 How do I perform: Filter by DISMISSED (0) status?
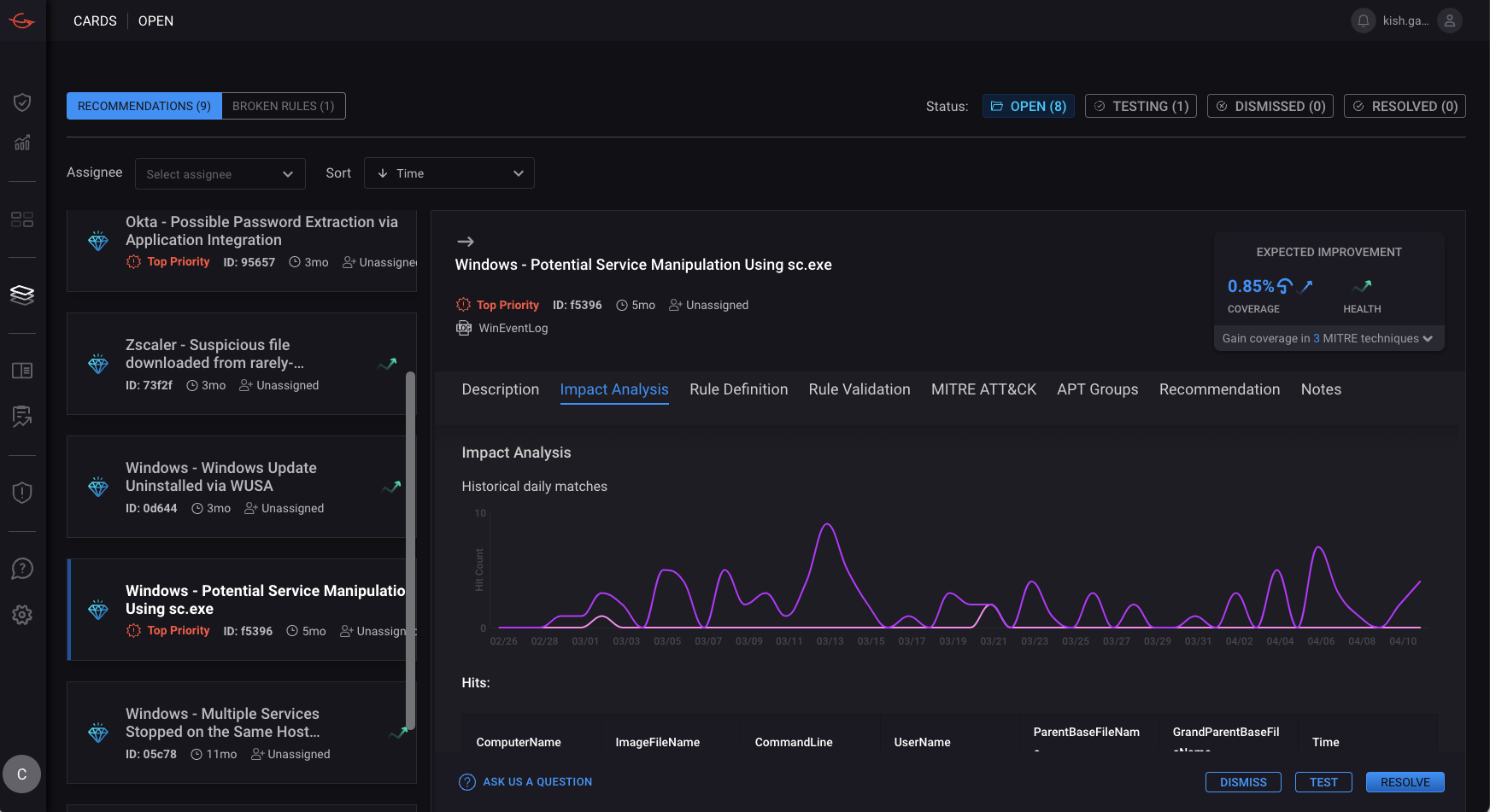(x=1270, y=106)
